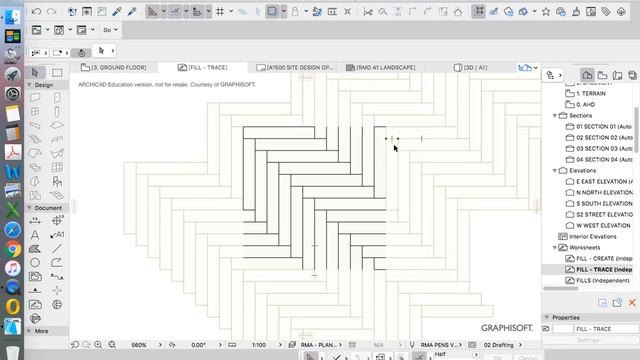The width and height of the screenshot is (640, 360).
Task: Select the Stair tool
Action: pos(35,139)
